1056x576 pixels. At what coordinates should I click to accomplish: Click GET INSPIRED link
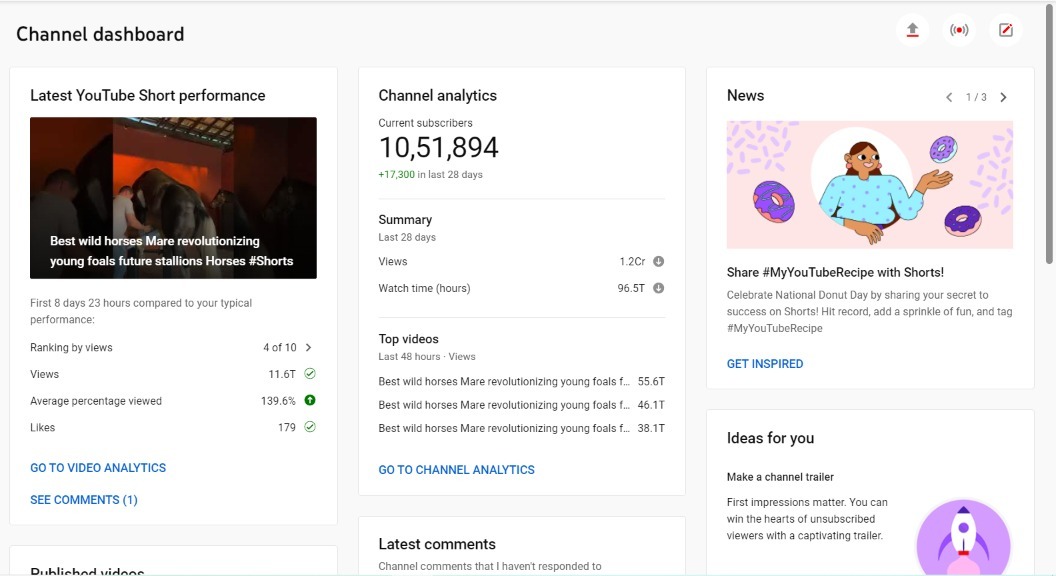[765, 364]
